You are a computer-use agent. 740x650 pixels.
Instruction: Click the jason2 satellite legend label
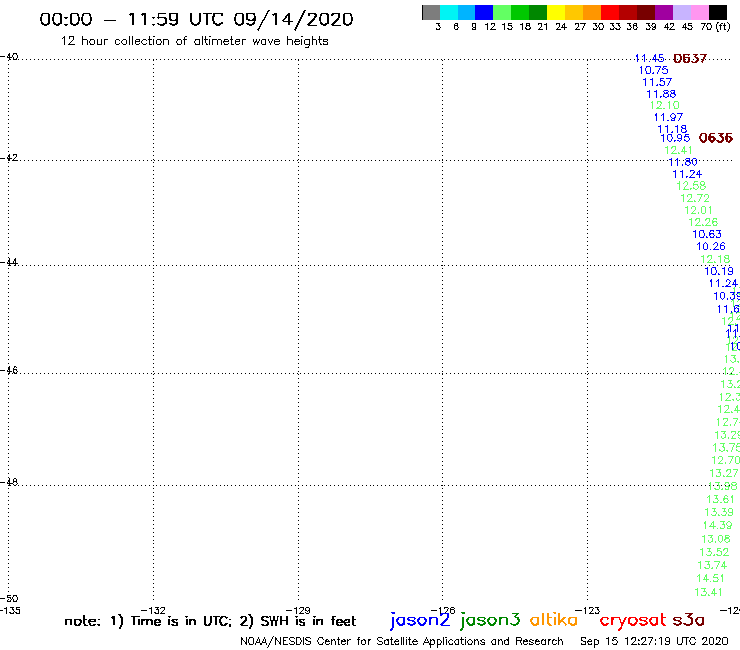(420, 620)
